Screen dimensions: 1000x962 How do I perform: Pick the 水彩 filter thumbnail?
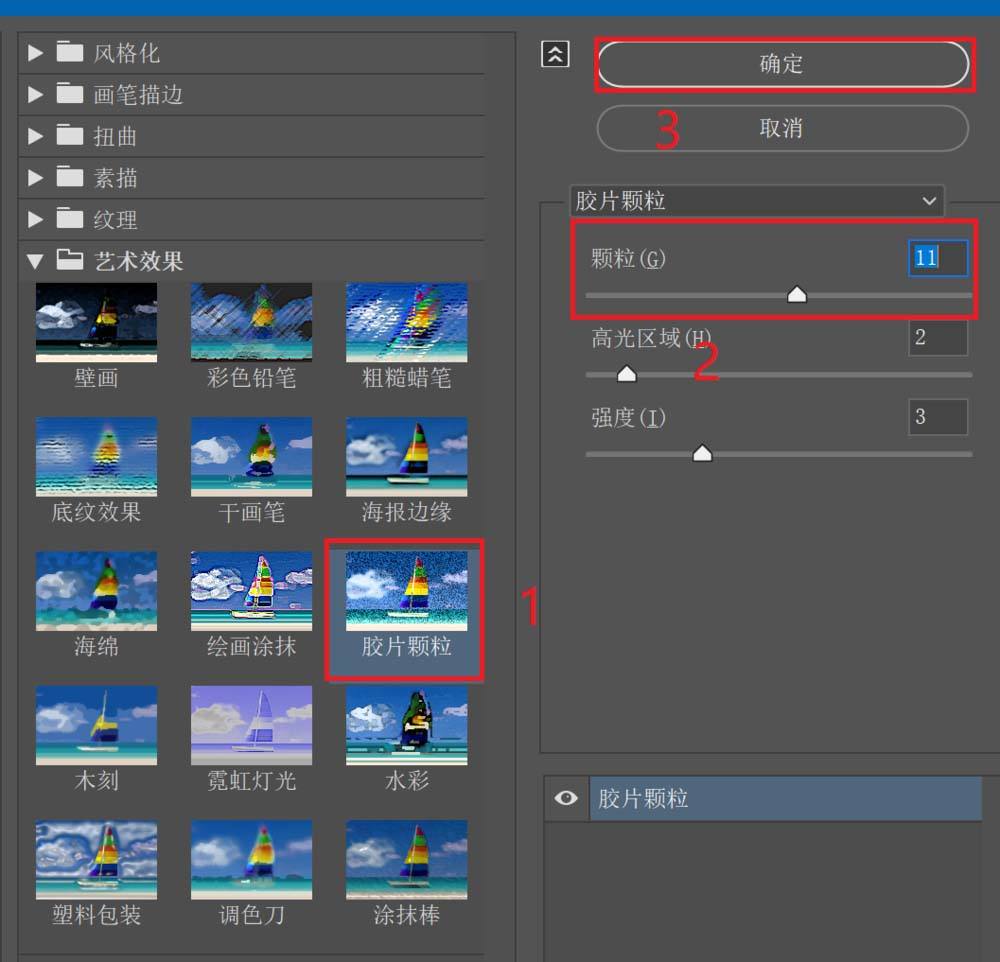click(406, 725)
